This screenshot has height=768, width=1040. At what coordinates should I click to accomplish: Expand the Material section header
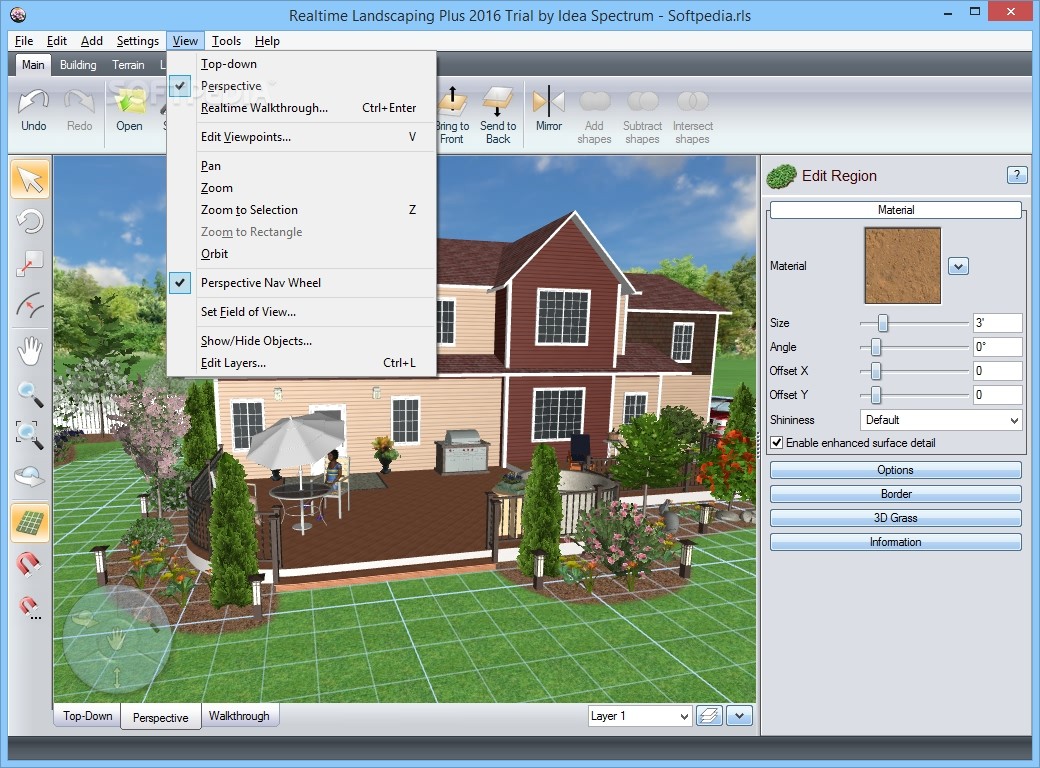[895, 210]
